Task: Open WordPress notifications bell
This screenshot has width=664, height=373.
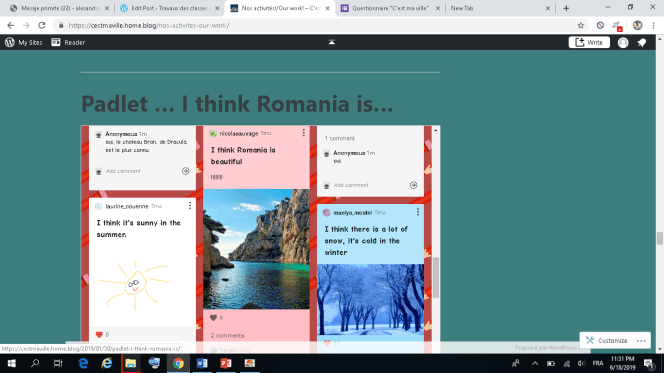Action: tap(642, 42)
